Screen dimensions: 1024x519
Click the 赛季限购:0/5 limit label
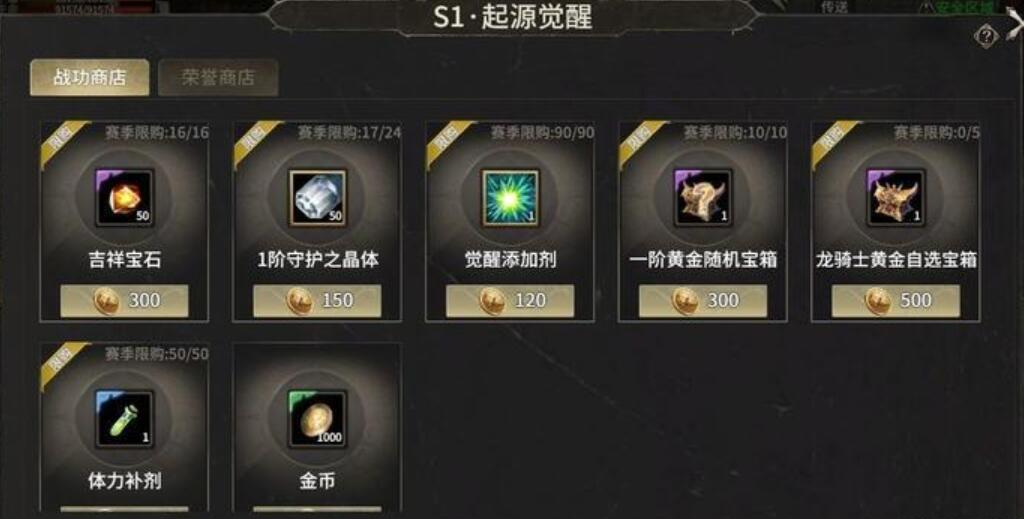click(x=936, y=133)
